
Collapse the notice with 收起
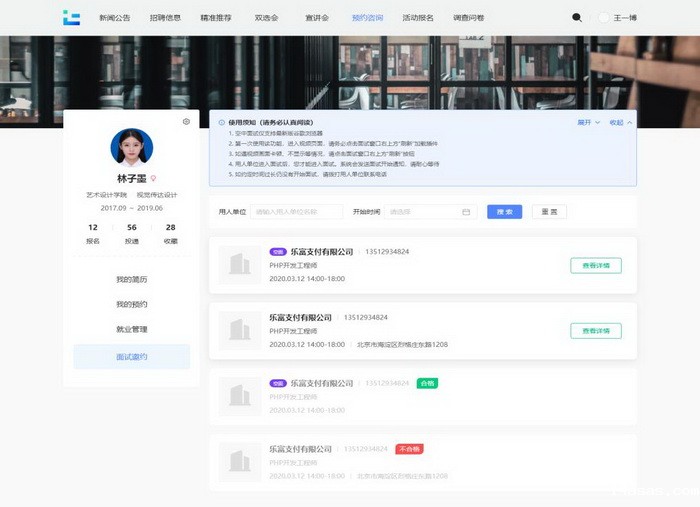[620, 122]
